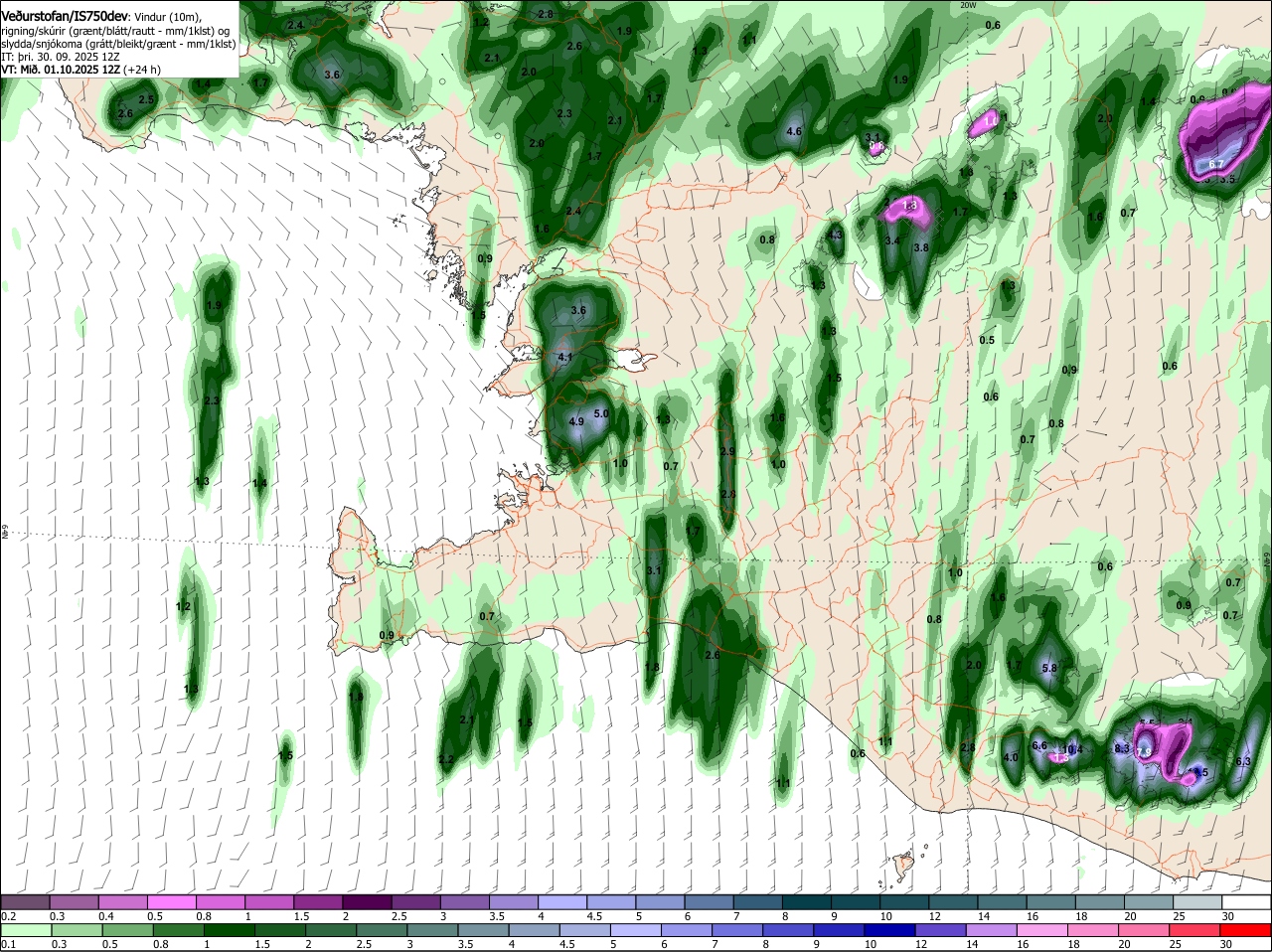Click the 4.6 precipitation value on the map
The height and width of the screenshot is (952, 1272).
tap(794, 131)
